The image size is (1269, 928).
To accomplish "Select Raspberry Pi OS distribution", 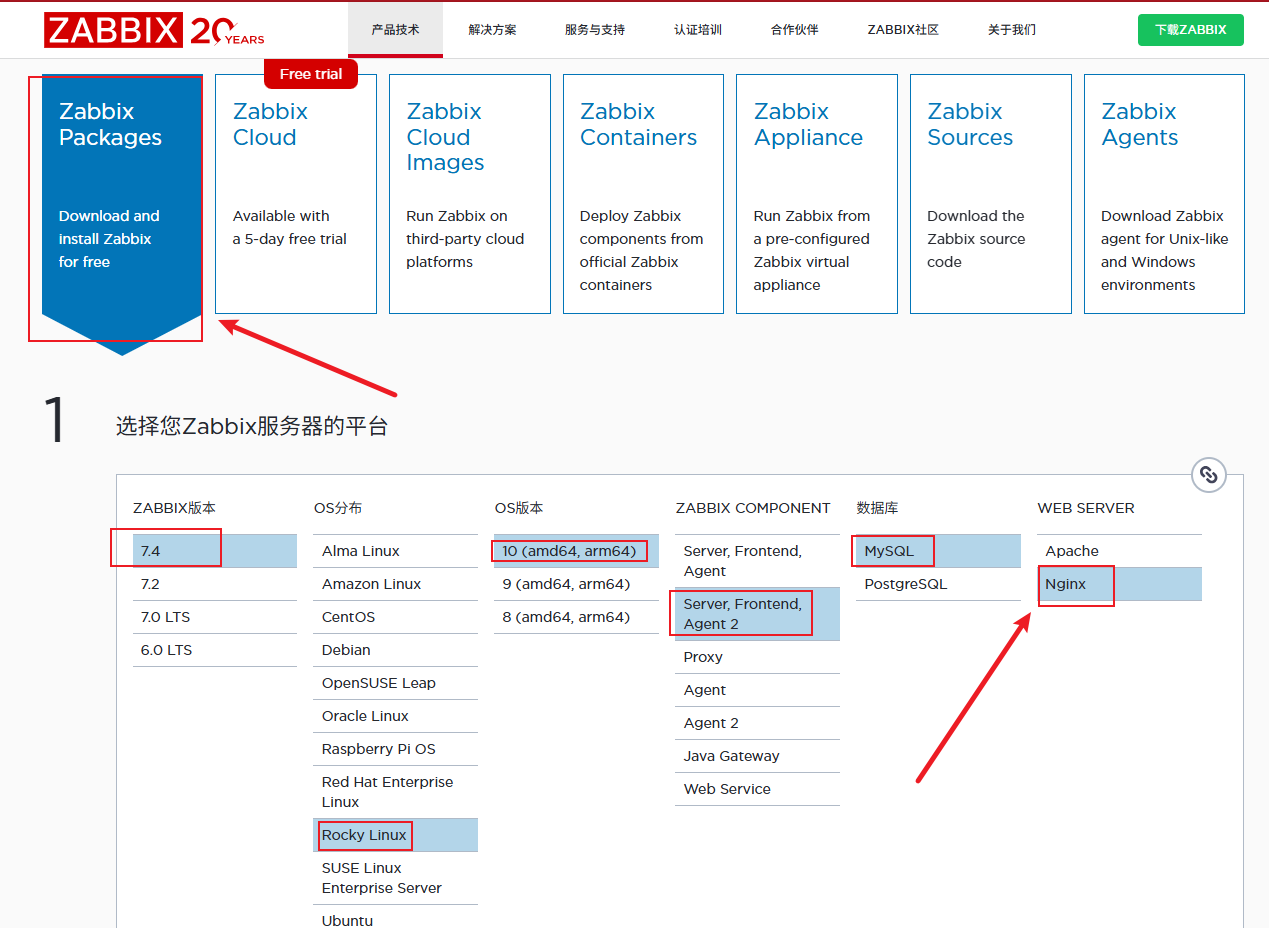I will click(x=396, y=749).
